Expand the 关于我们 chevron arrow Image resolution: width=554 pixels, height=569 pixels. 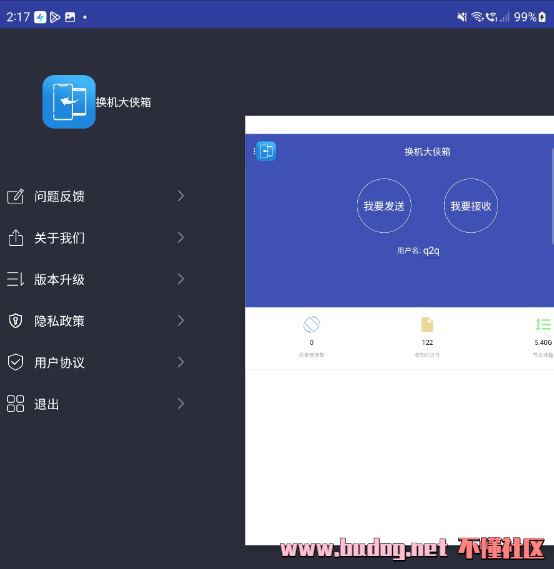[181, 238]
